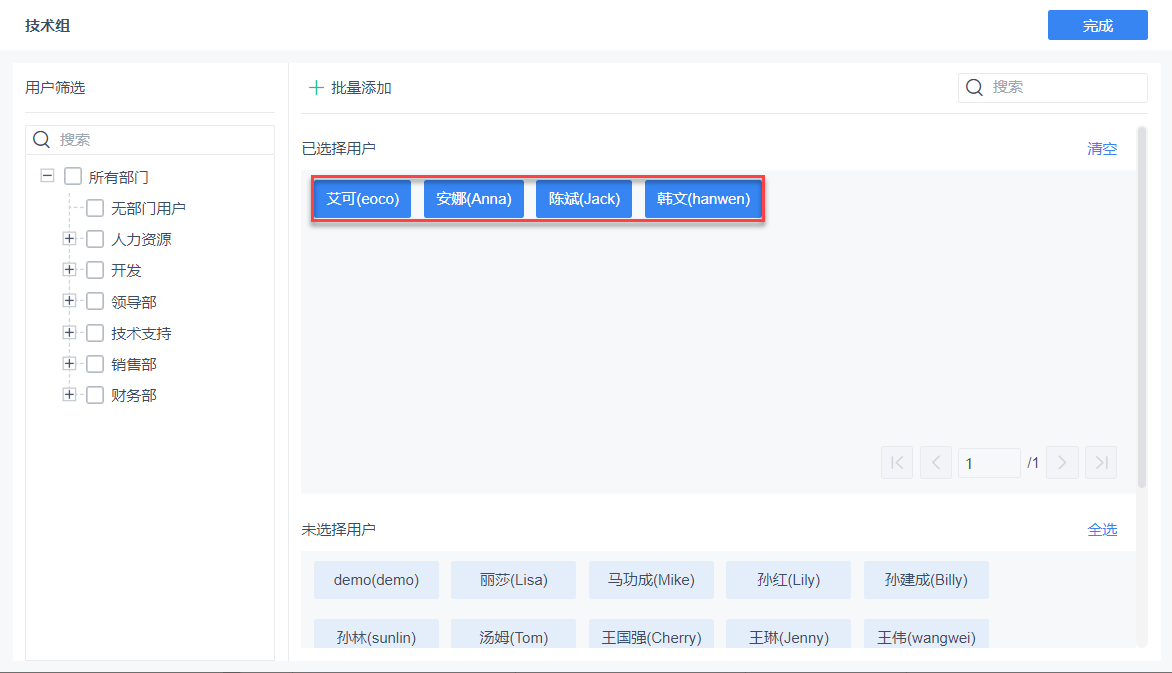
Task: Select the 技术支持 checkbox
Action: [x=95, y=333]
